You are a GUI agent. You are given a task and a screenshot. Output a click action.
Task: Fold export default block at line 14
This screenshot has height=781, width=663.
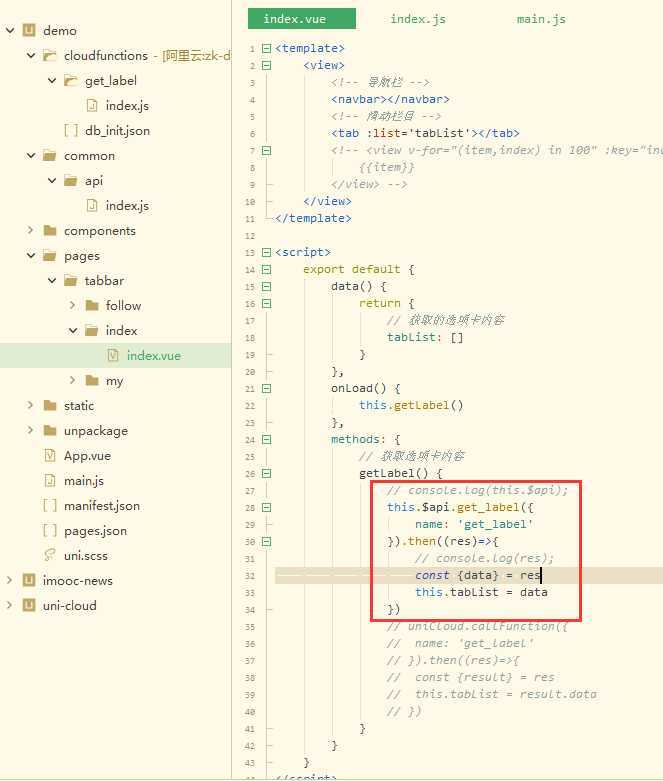(x=266, y=269)
